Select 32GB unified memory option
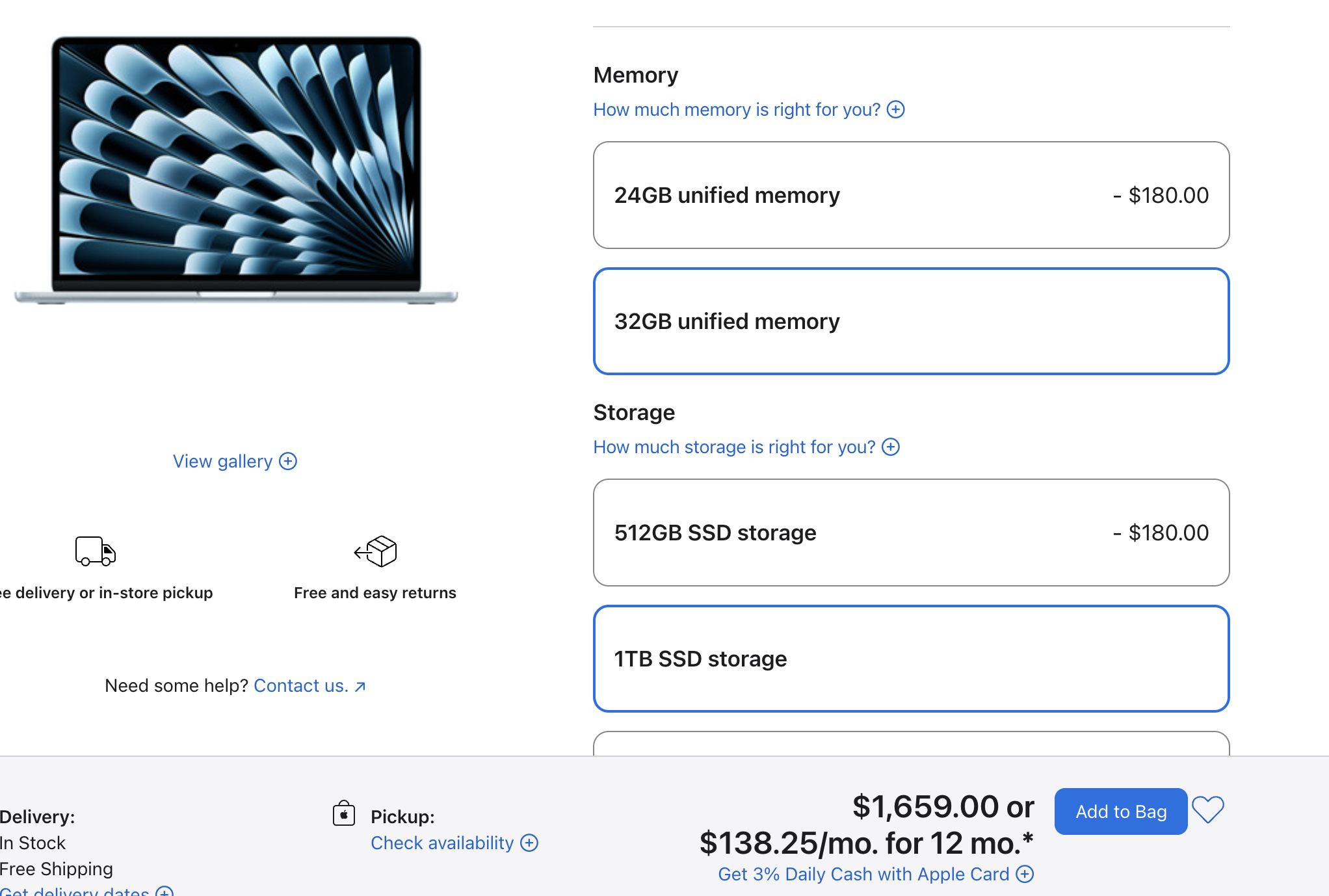Screen dimensions: 1329x896 (911, 321)
